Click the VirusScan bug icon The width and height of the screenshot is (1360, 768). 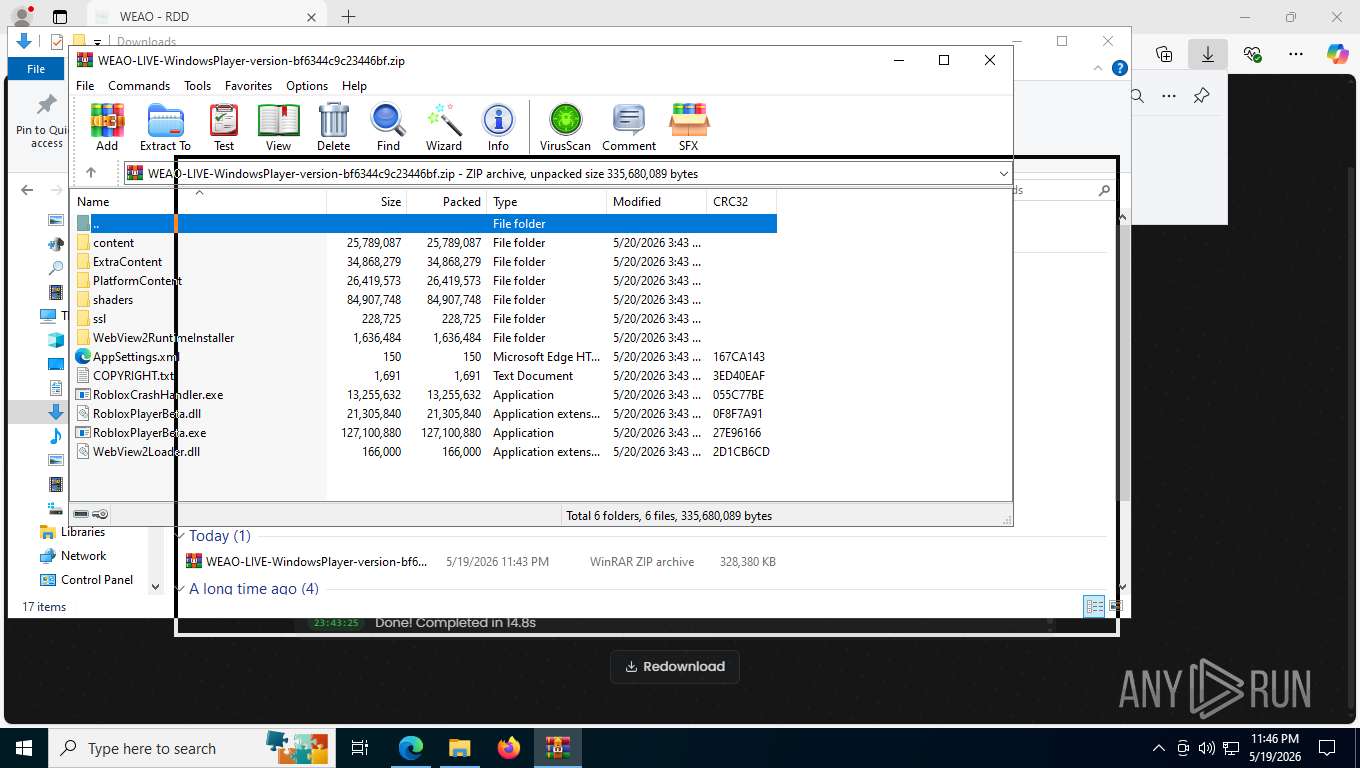pos(565,127)
